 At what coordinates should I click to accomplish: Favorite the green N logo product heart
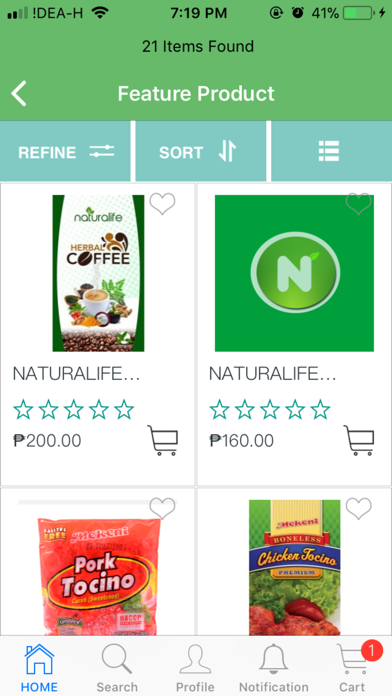tap(359, 204)
